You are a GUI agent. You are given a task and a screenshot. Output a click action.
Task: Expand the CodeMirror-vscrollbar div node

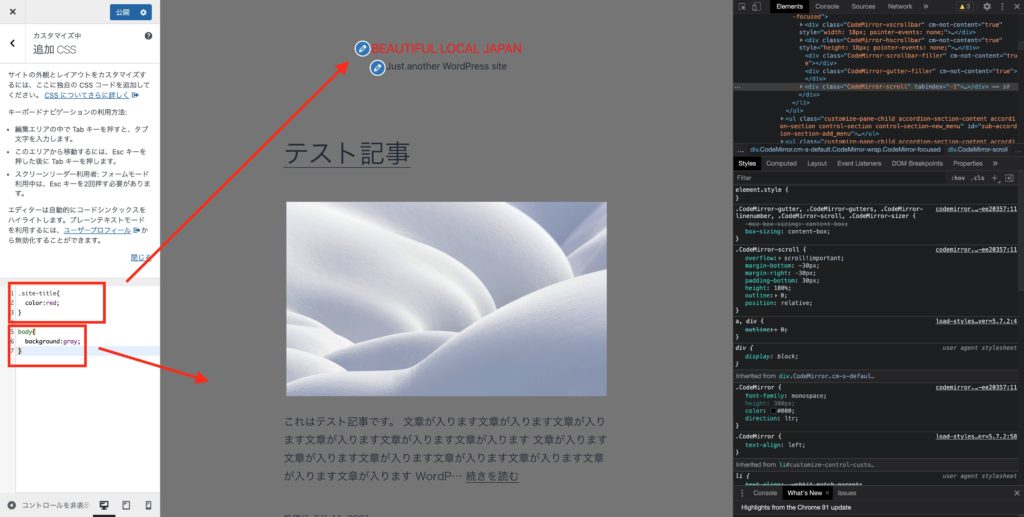(802, 25)
